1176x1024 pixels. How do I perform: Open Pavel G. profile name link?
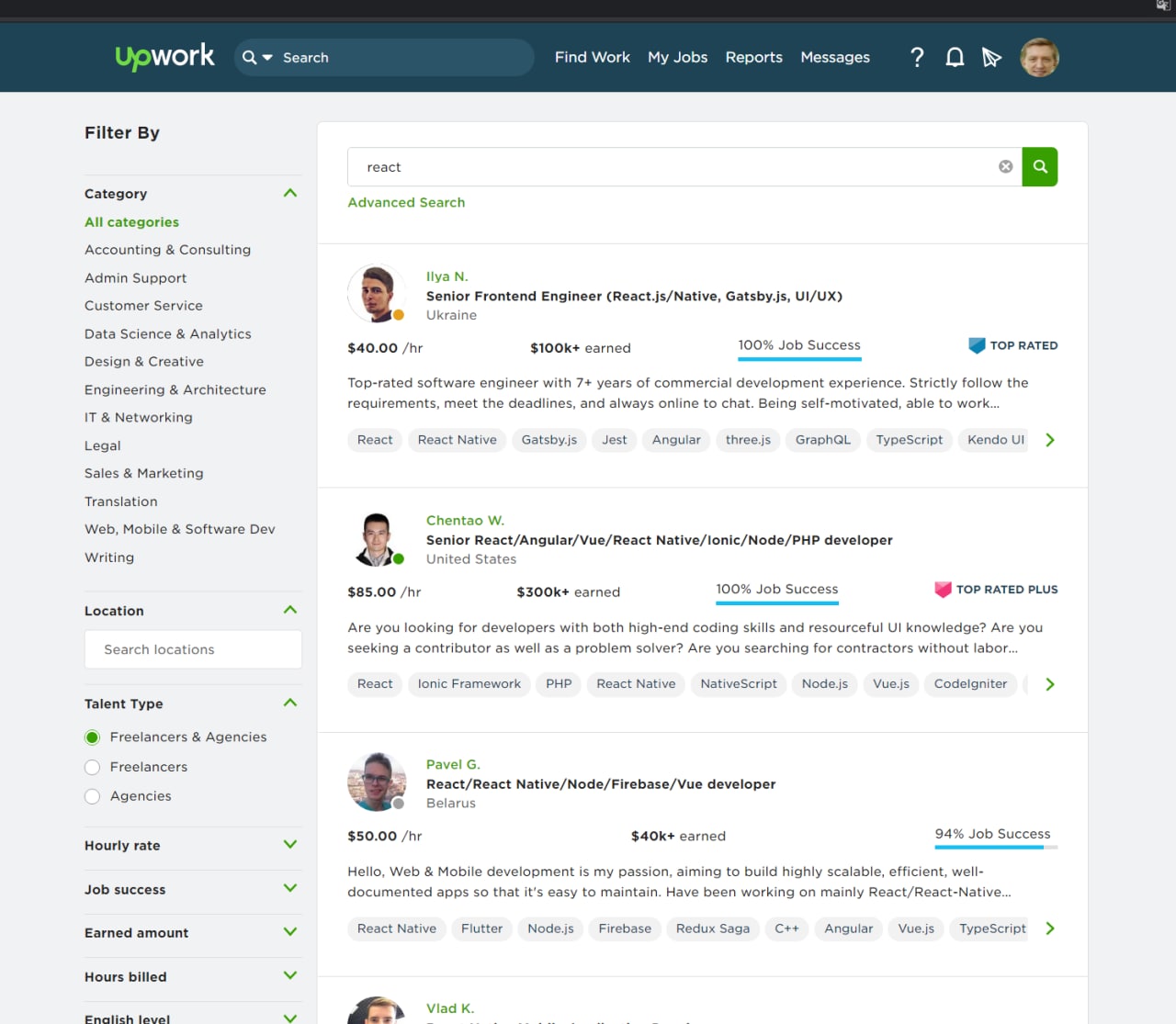click(x=453, y=765)
